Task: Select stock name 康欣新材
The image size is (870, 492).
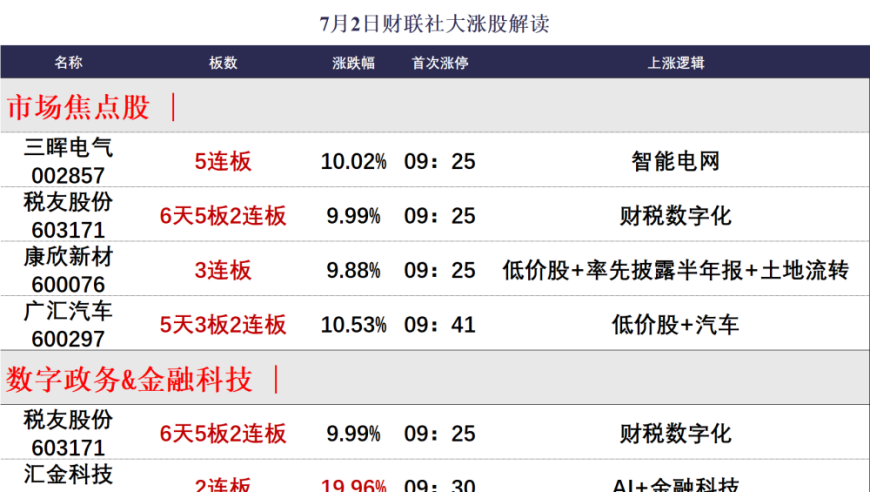Action: (x=68, y=256)
